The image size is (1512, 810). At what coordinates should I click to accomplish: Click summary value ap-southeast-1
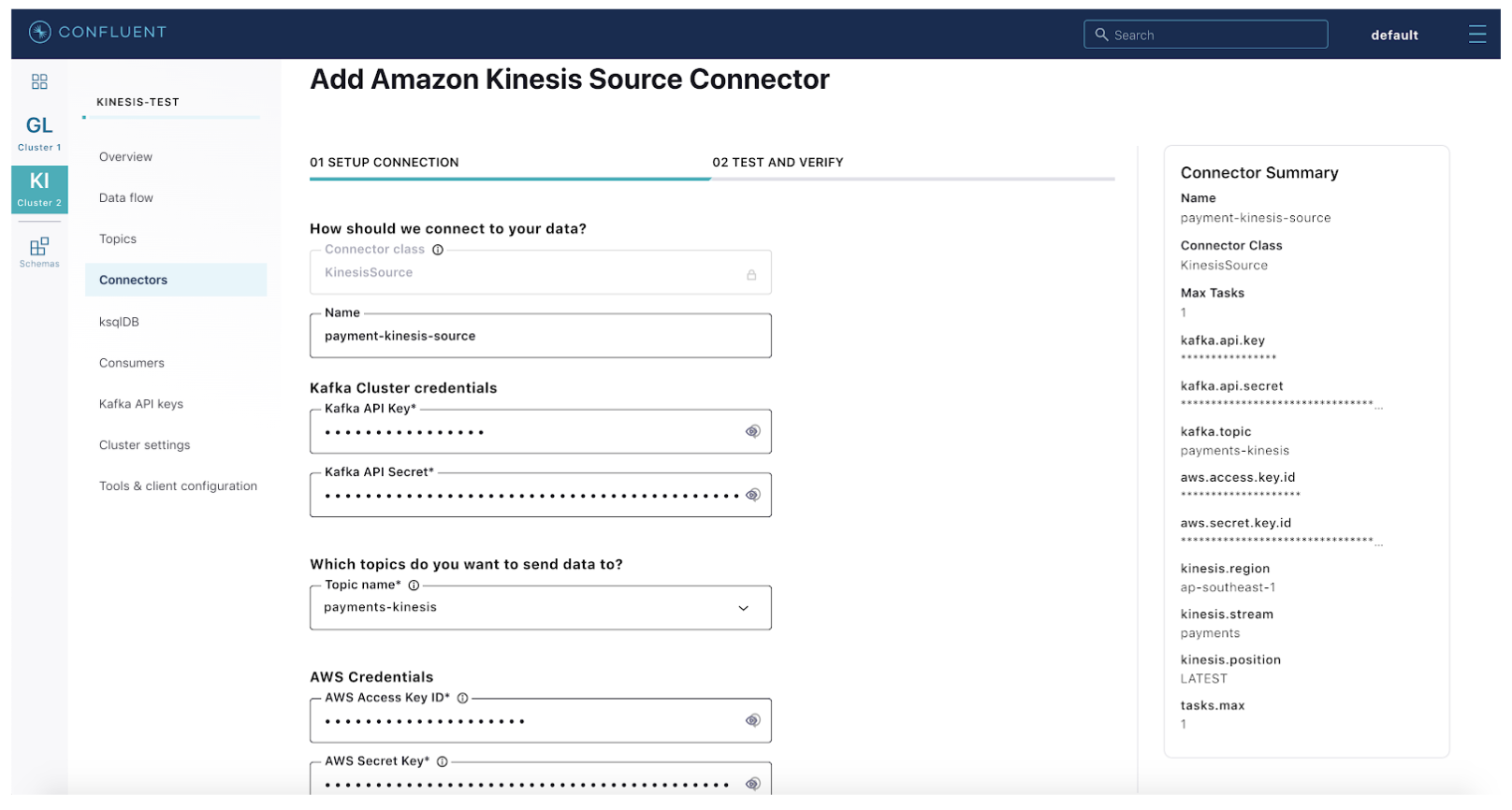tap(1228, 588)
